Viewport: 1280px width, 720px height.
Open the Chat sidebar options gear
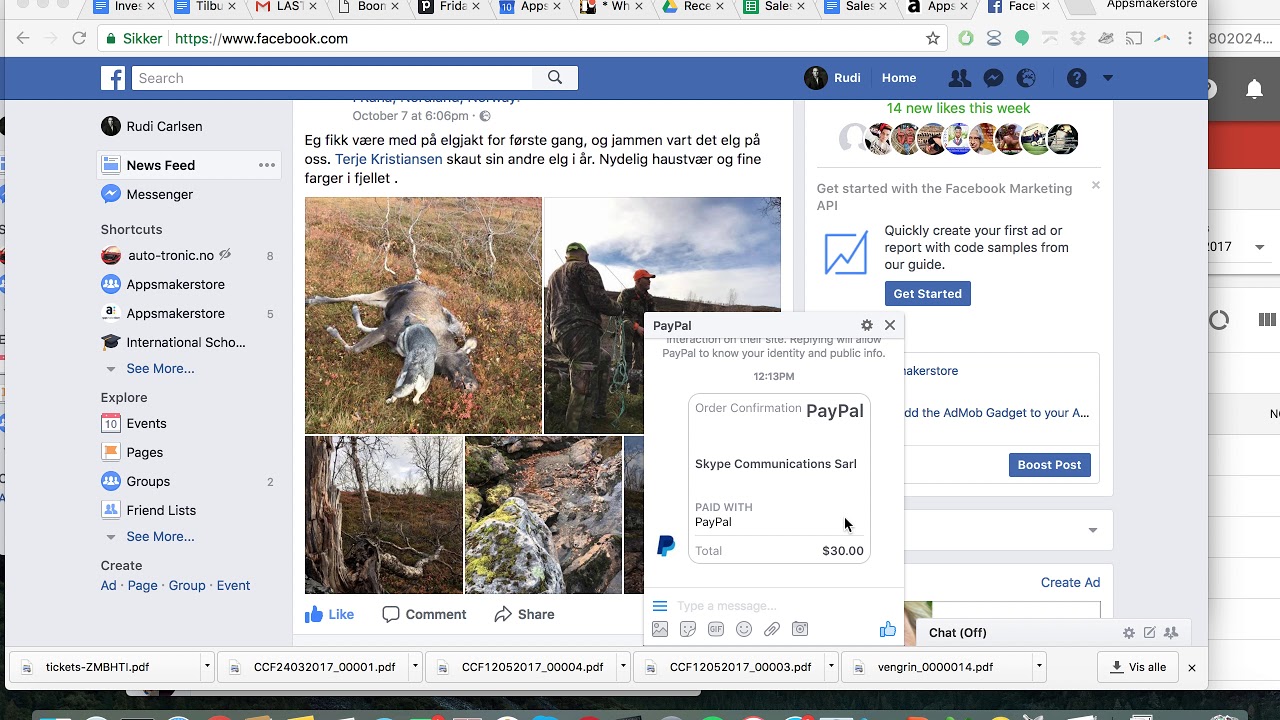click(1129, 633)
